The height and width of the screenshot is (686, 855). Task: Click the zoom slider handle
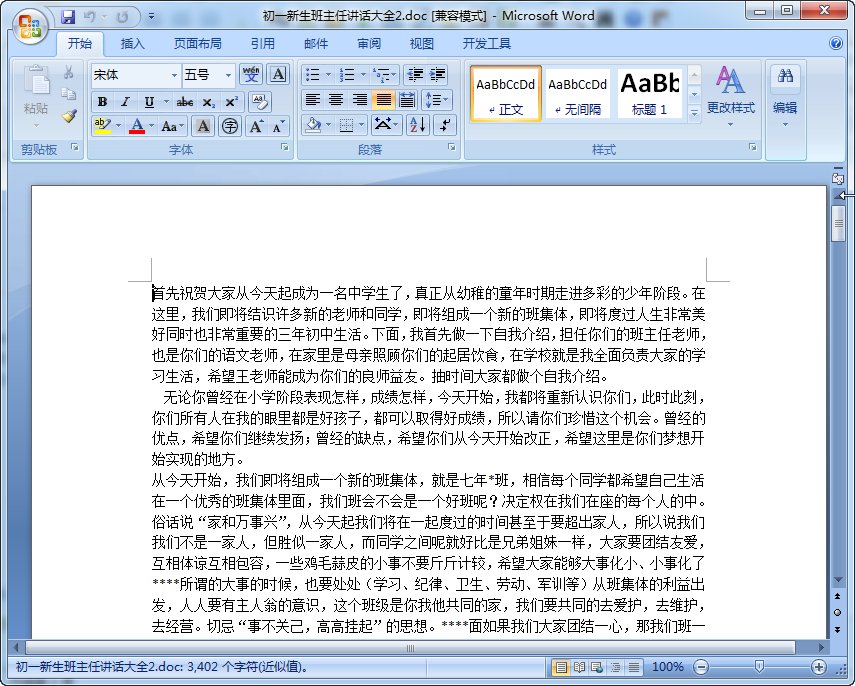coord(759,666)
